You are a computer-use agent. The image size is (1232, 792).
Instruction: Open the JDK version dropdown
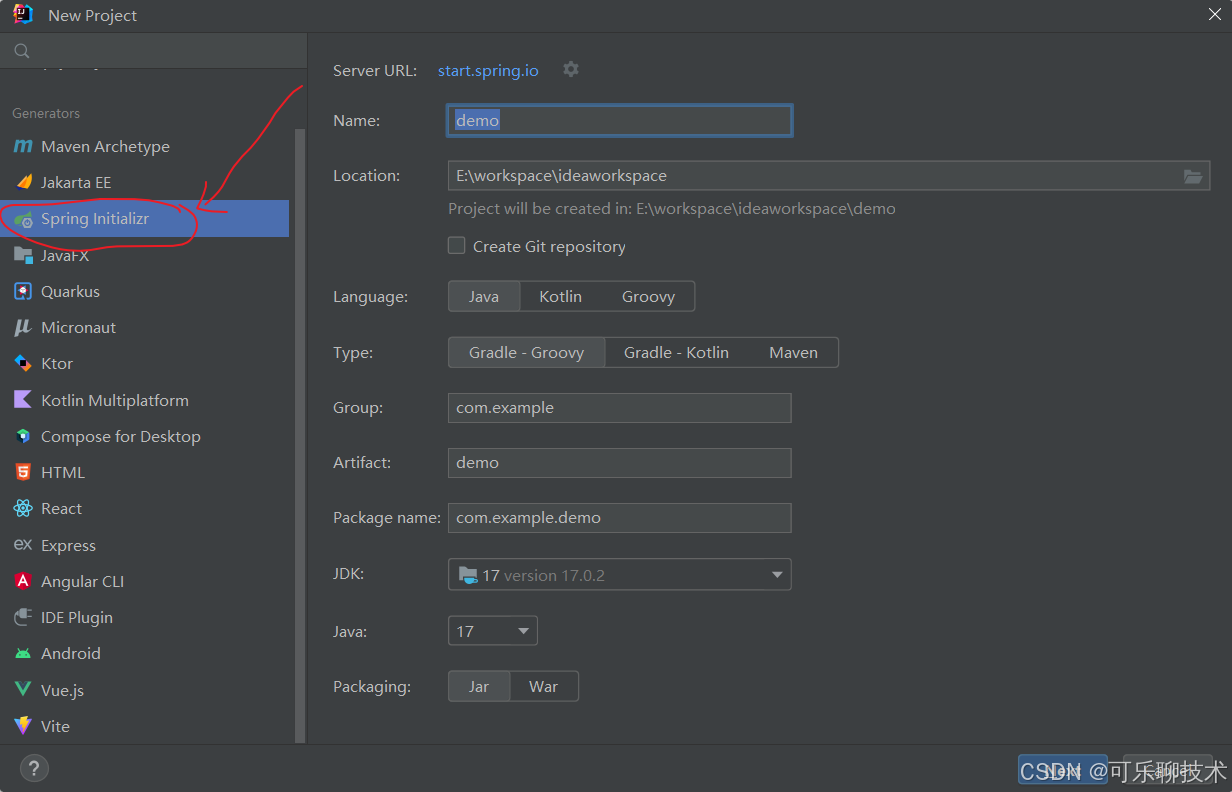tap(620, 575)
